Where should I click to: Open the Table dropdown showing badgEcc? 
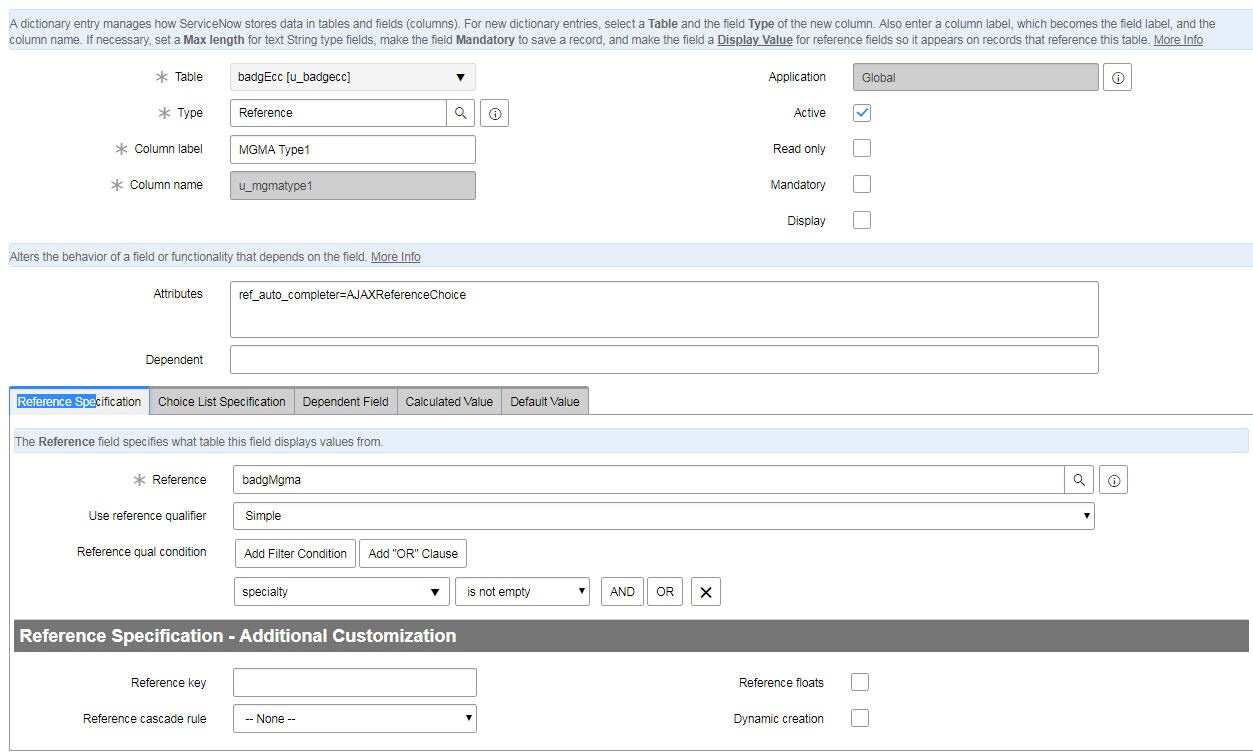[352, 77]
